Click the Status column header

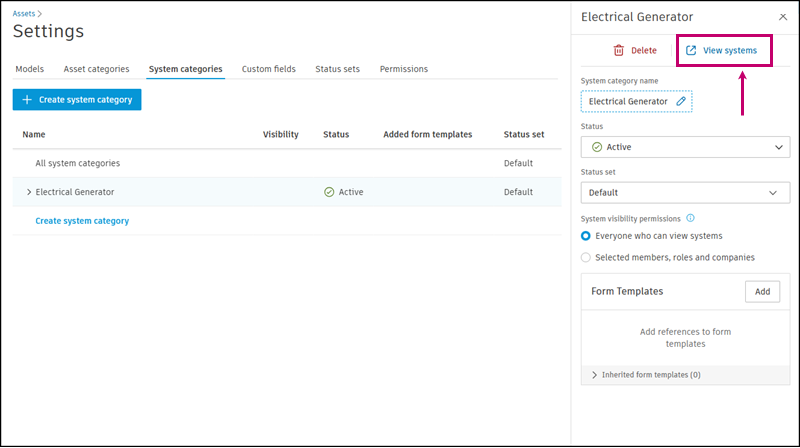pyautogui.click(x=336, y=134)
